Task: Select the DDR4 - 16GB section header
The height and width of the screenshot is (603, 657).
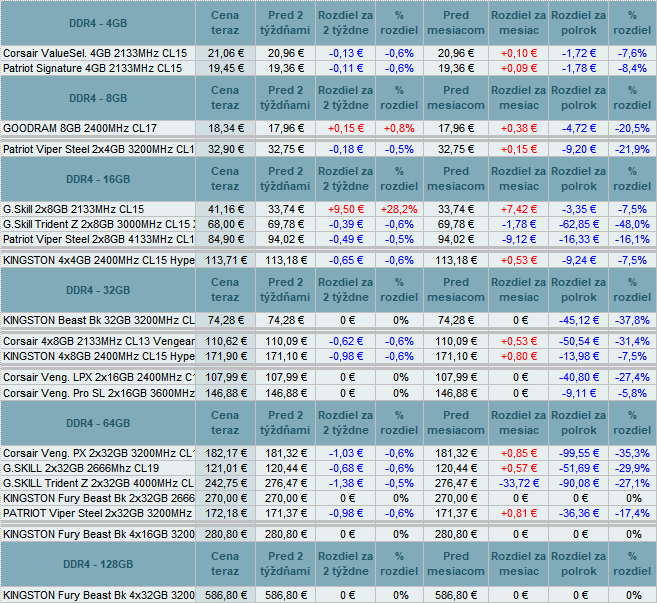Action: 98,179
